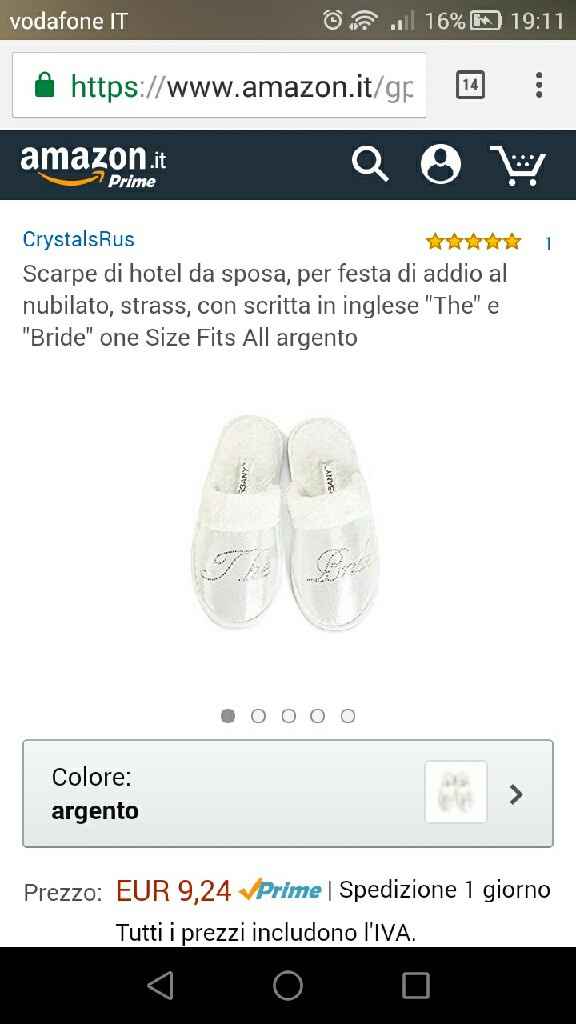Select the second carousel dot
Image resolution: width=576 pixels, height=1024 pixels.
pyautogui.click(x=258, y=716)
